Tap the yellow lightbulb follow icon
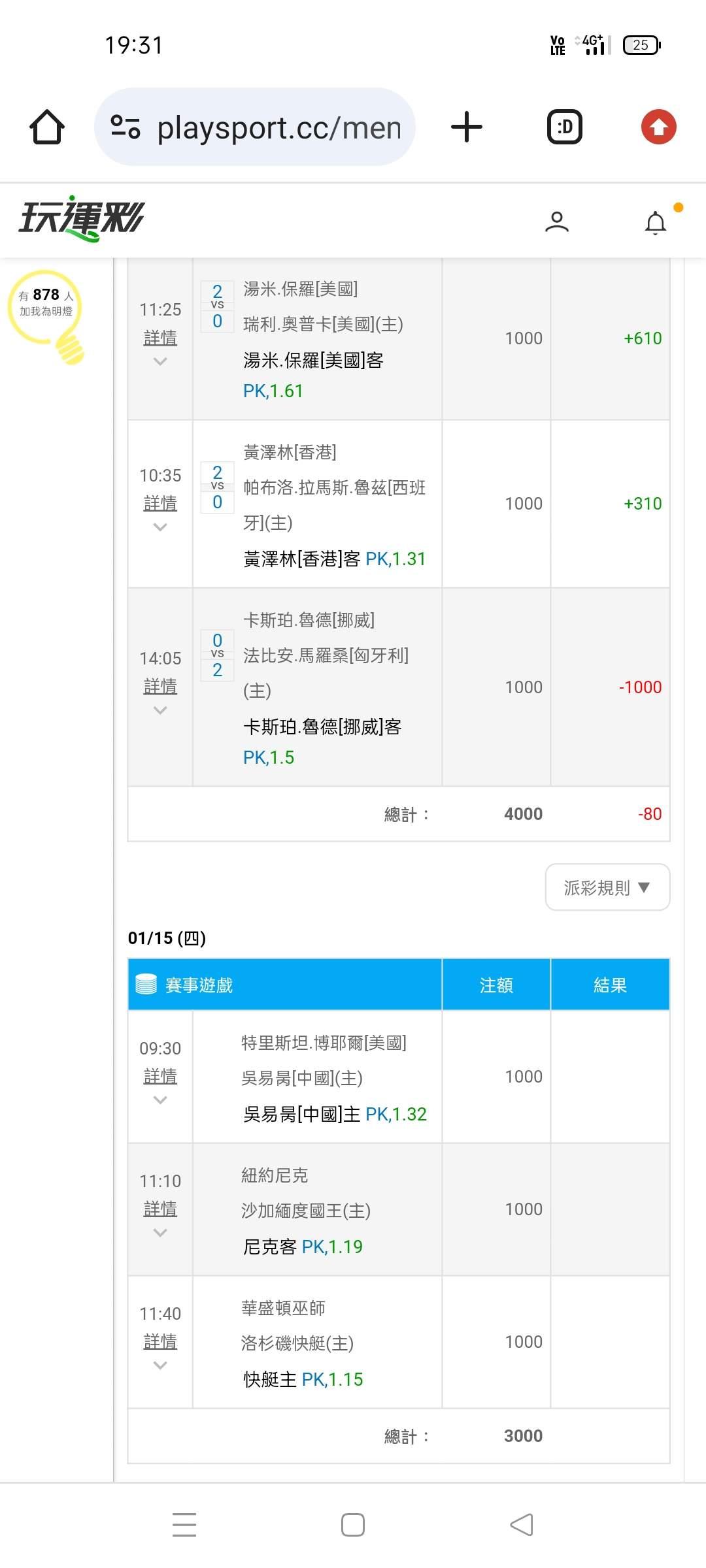Screen dimensions: 706x1568 pos(47,315)
